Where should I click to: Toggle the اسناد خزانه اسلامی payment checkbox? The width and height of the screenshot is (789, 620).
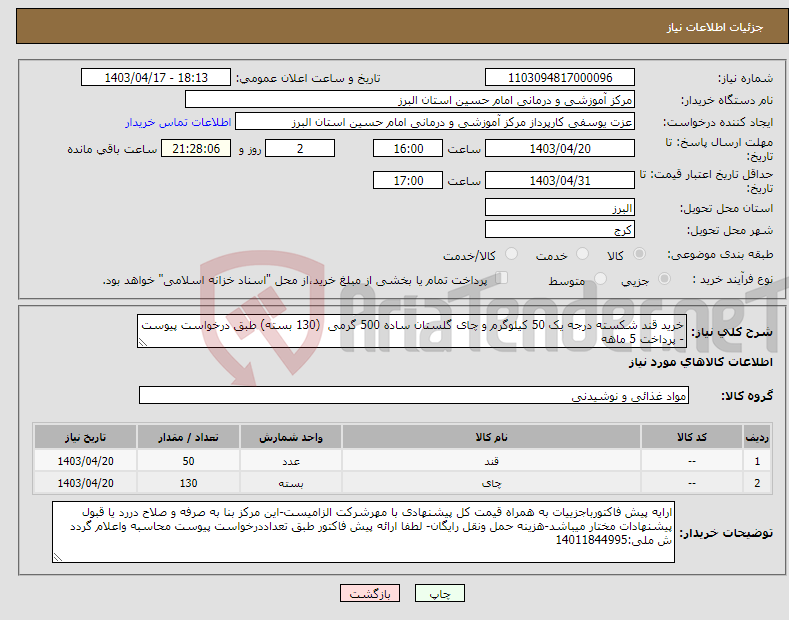pyautogui.click(x=502, y=278)
